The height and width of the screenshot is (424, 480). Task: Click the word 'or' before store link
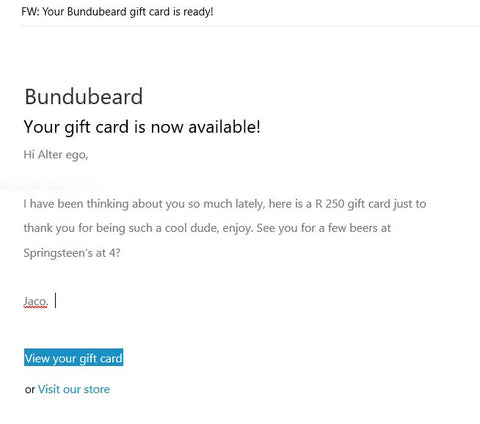coord(30,389)
